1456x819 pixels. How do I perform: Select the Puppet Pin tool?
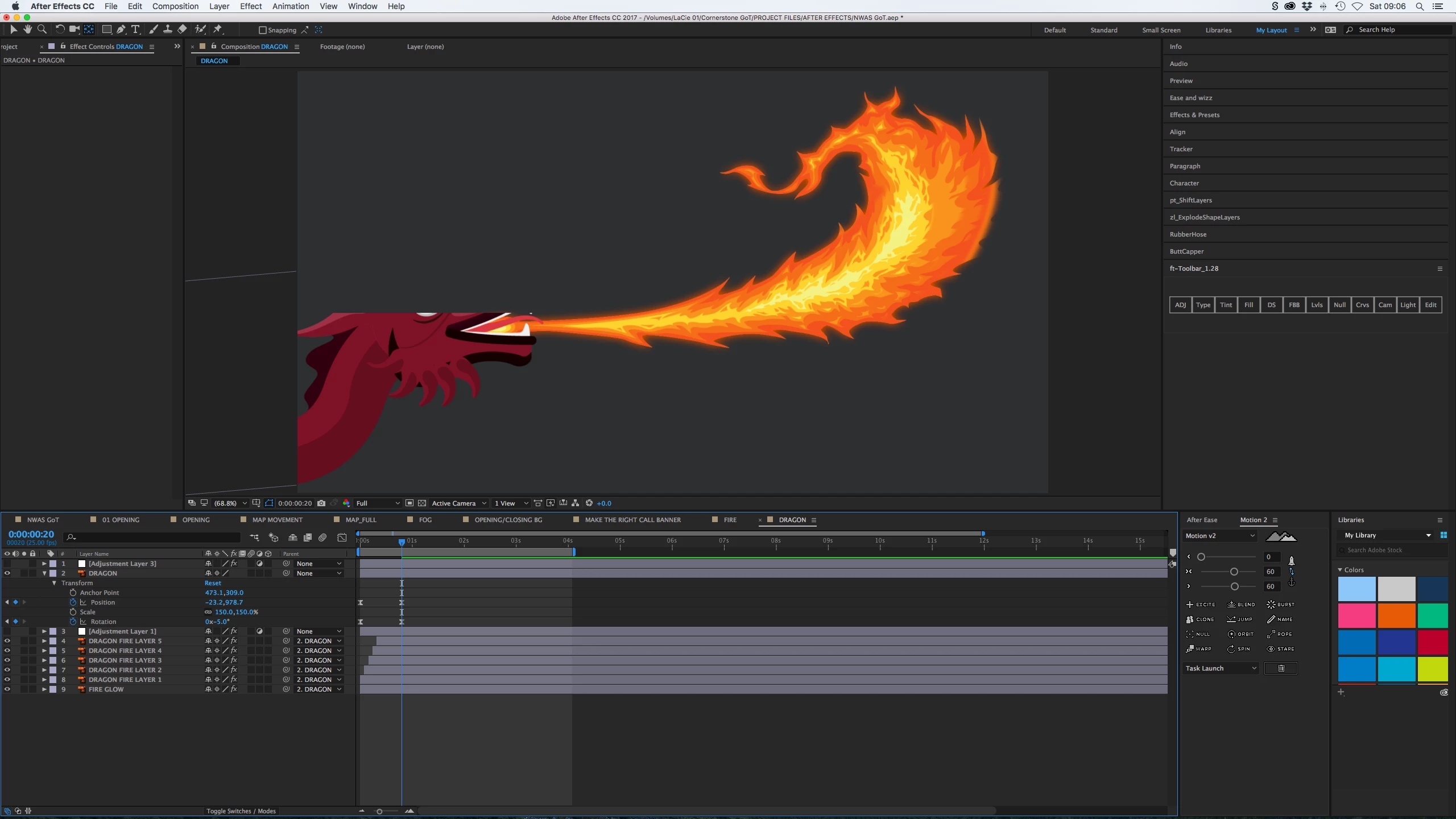[218, 30]
